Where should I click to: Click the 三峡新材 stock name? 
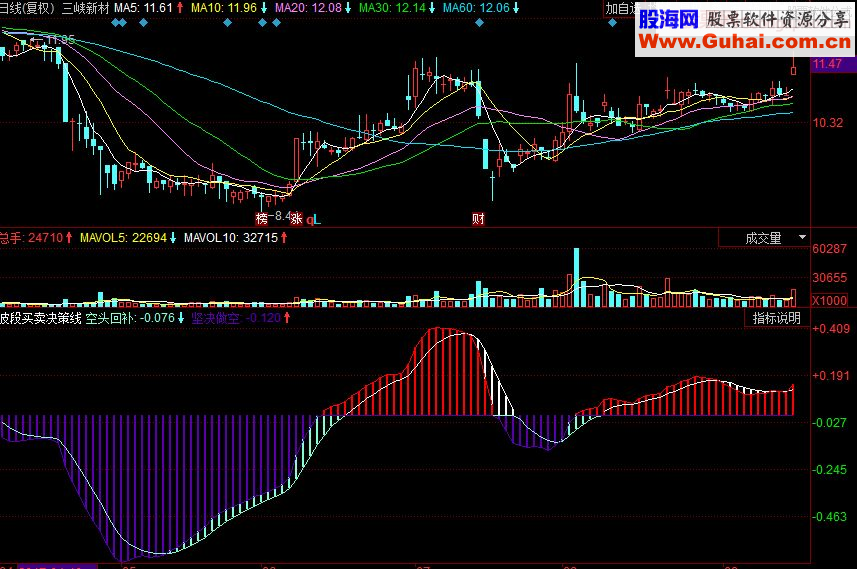tap(86, 8)
